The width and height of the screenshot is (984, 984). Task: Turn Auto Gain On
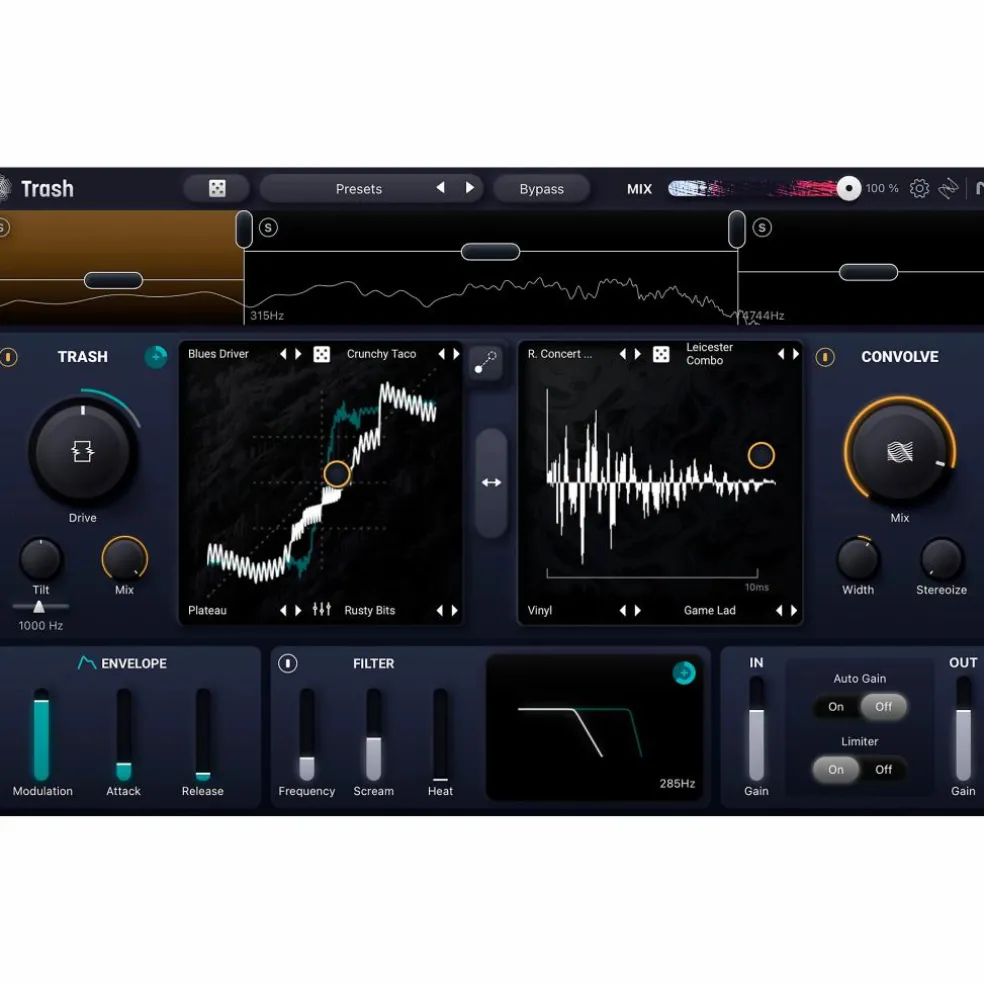[836, 707]
